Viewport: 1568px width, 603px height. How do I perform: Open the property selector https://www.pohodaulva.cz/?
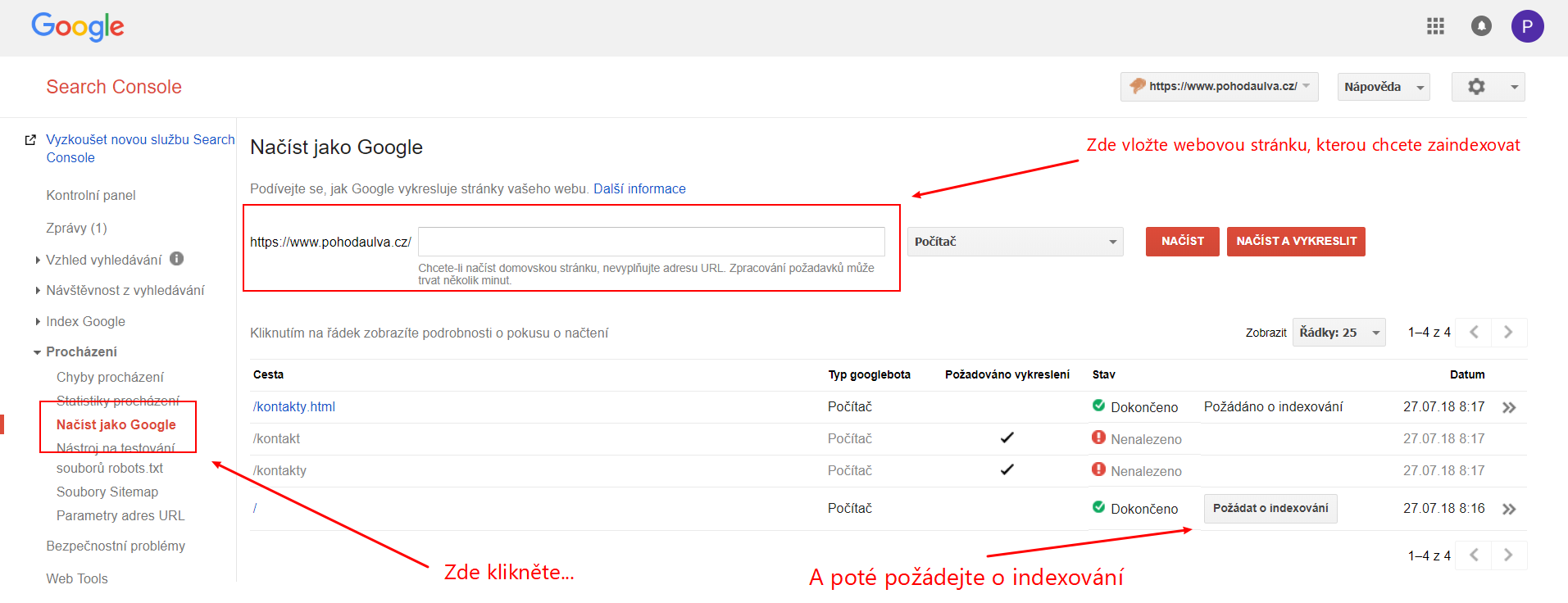tap(1220, 86)
